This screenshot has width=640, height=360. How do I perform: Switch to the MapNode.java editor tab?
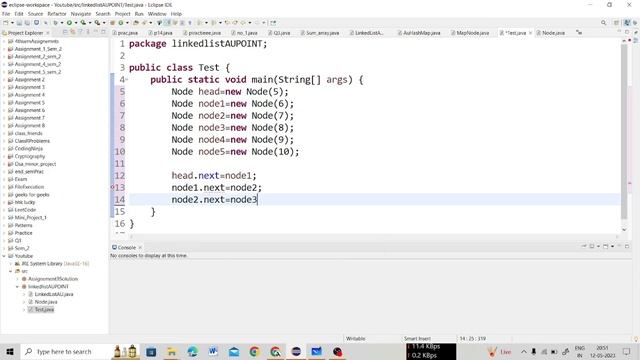pyautogui.click(x=470, y=33)
